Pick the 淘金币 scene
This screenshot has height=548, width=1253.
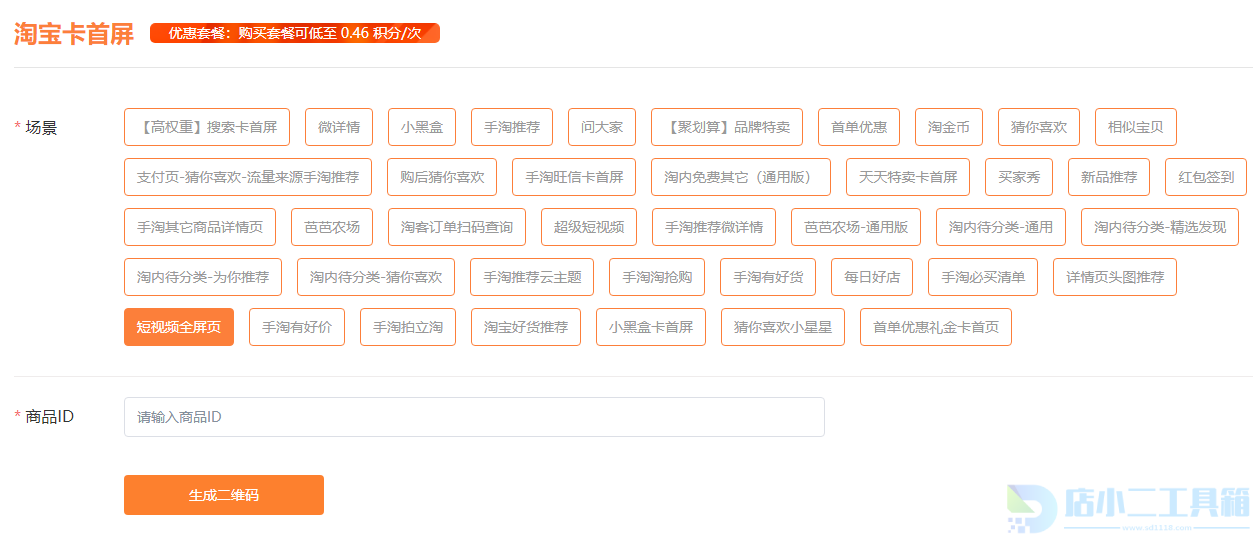949,127
